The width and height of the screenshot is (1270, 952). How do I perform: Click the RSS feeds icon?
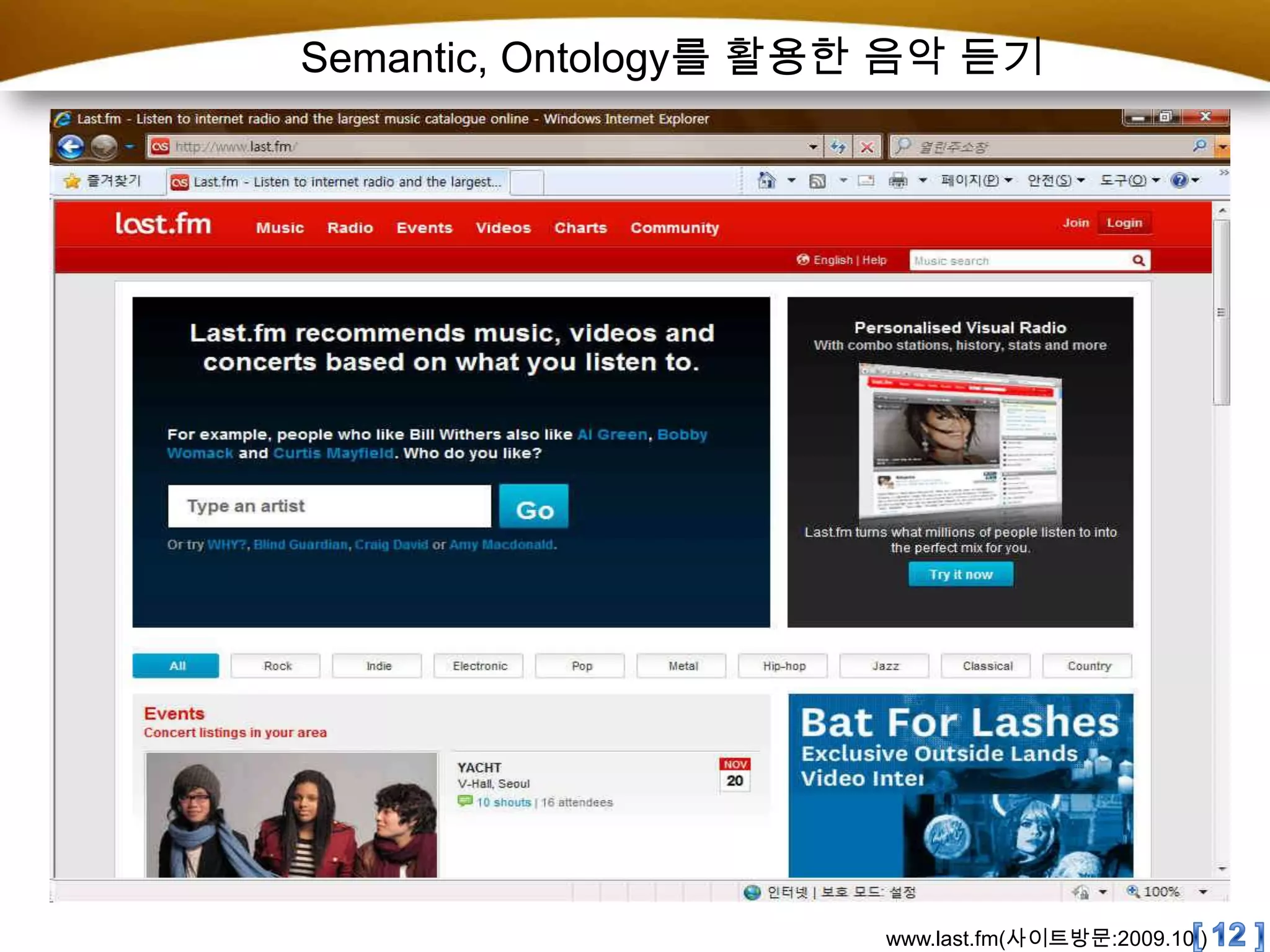tap(817, 181)
